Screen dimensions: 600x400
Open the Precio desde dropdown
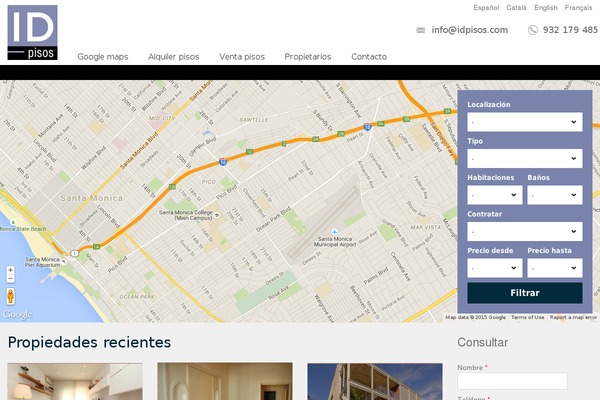[495, 268]
